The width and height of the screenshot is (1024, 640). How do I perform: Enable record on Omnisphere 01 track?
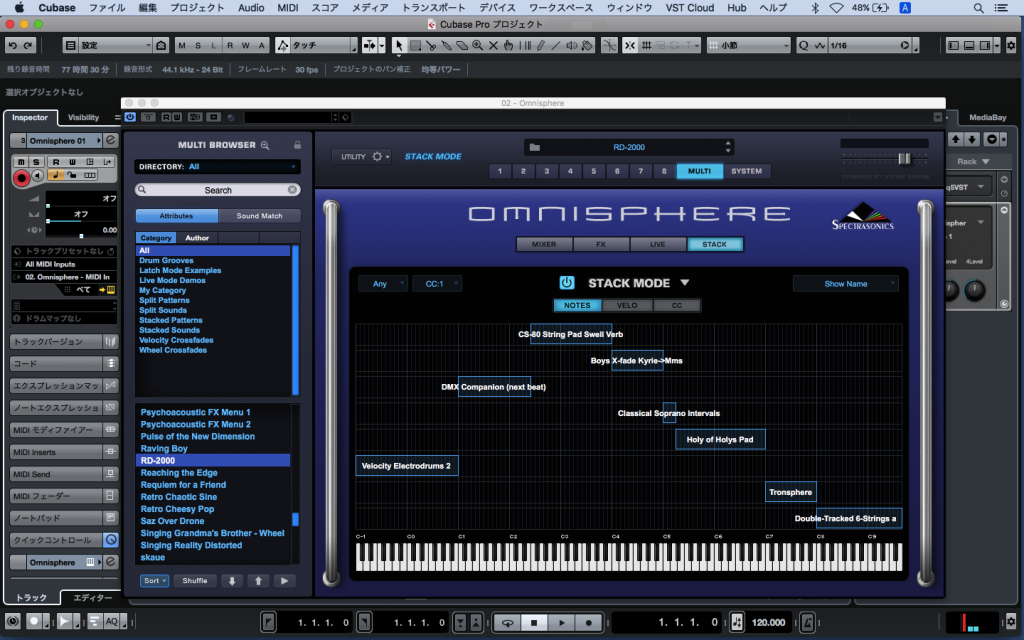pyautogui.click(x=22, y=177)
